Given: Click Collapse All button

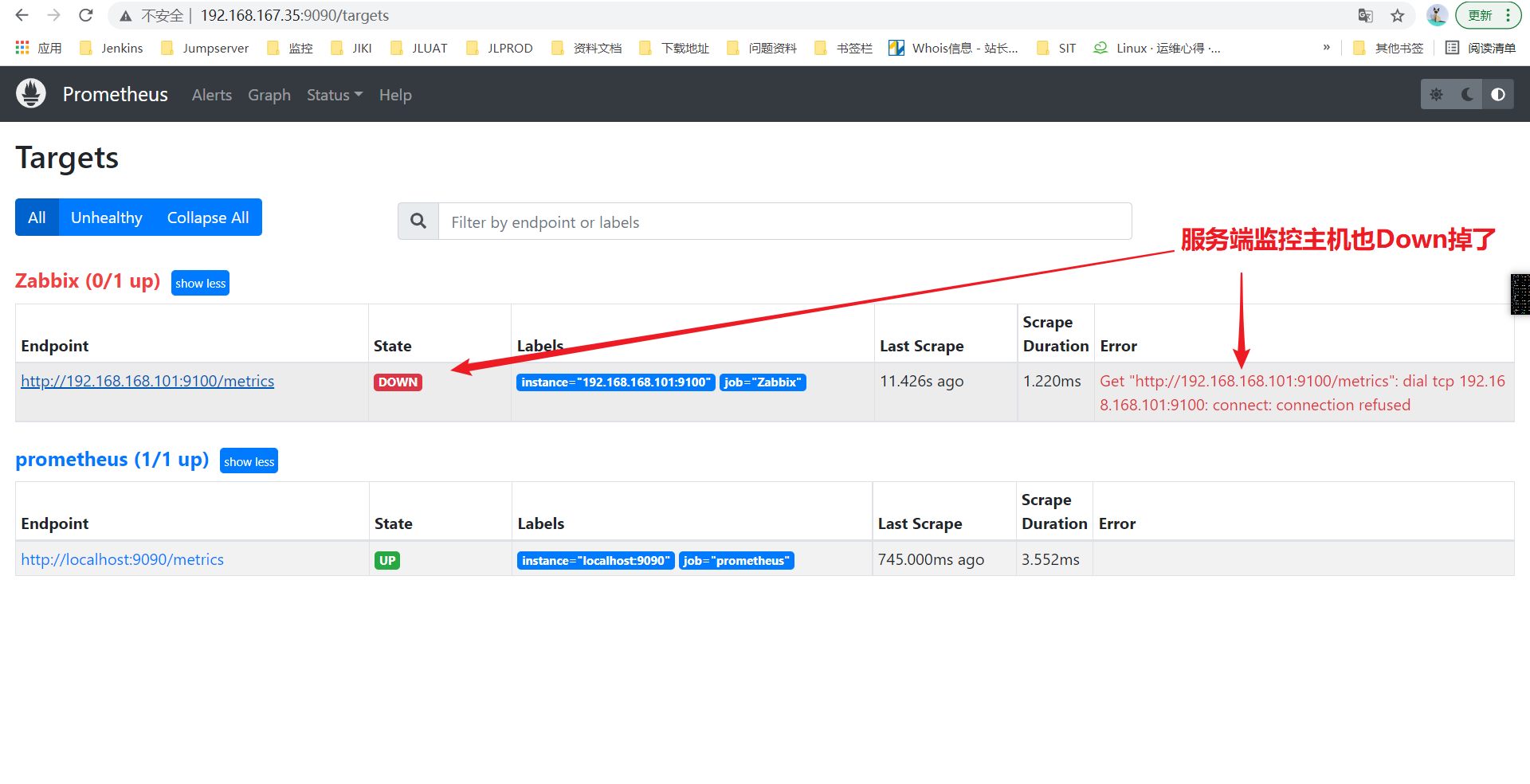Looking at the screenshot, I should pyautogui.click(x=208, y=218).
